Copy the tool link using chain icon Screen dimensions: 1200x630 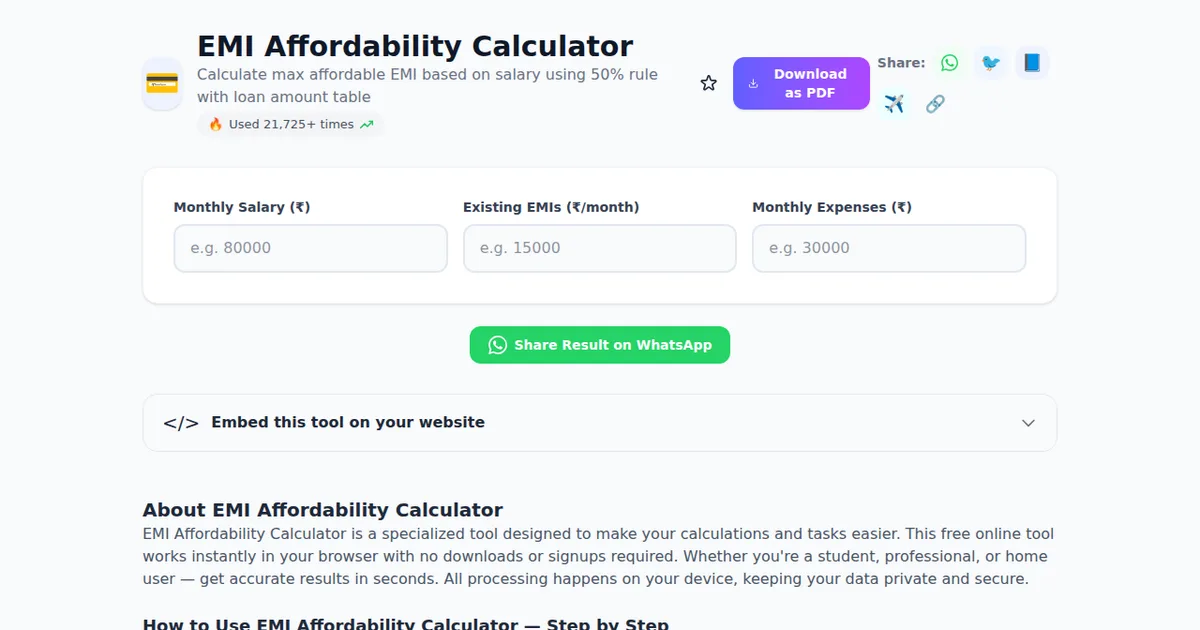(x=935, y=103)
